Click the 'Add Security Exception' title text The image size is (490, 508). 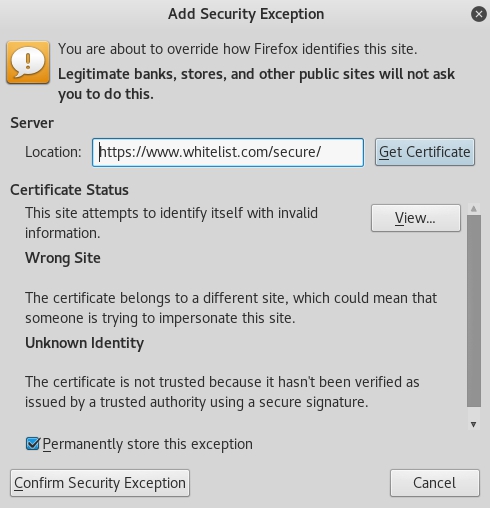pyautogui.click(x=246, y=14)
